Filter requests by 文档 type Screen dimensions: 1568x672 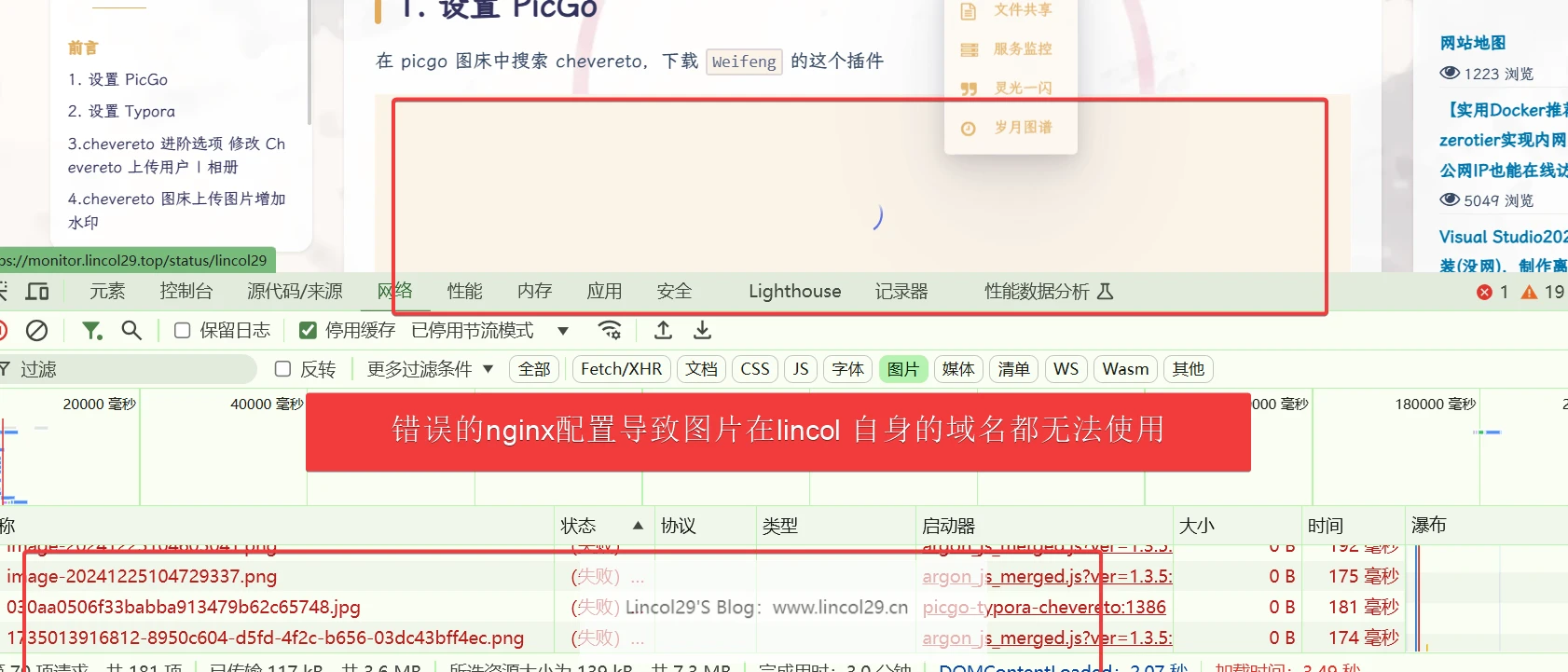click(701, 369)
